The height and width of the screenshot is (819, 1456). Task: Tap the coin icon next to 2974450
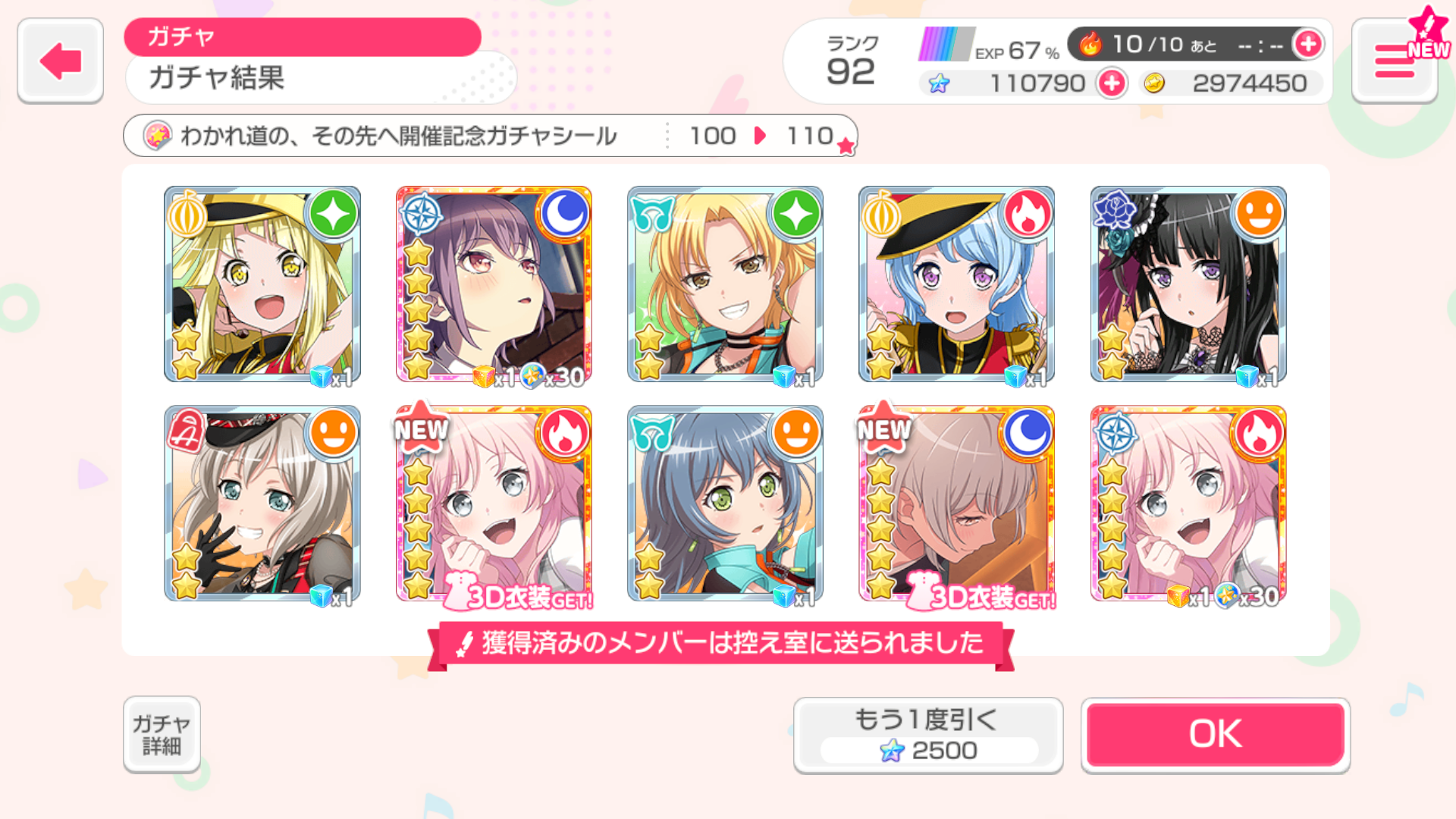1154,83
